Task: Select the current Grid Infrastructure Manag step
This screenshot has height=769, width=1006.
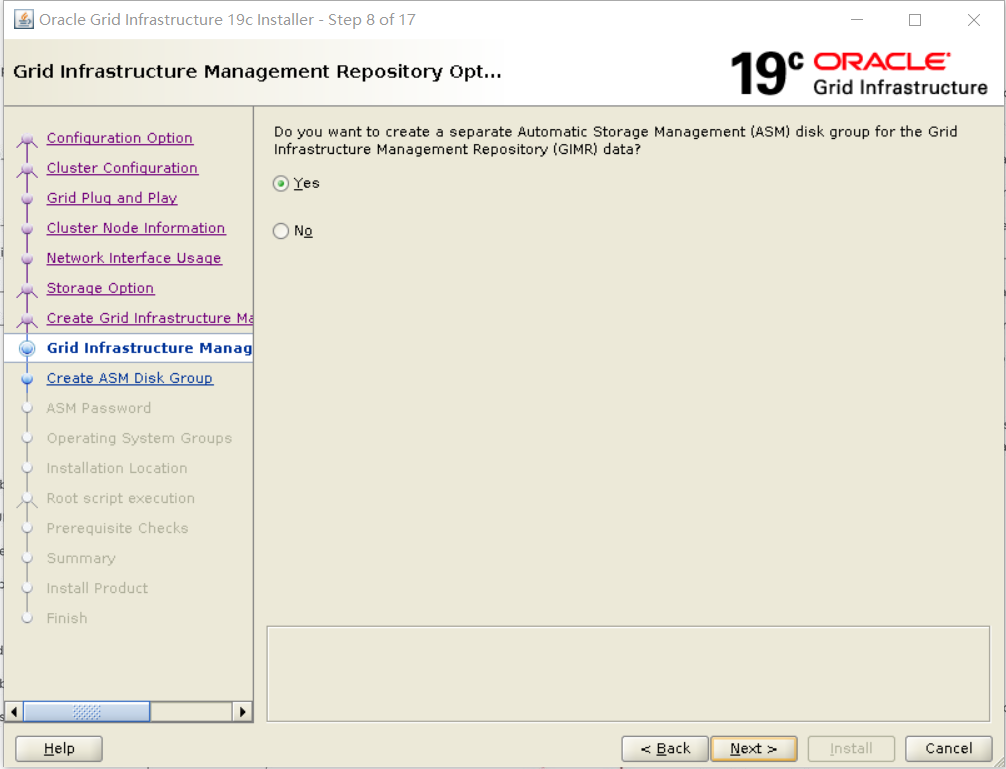Action: pos(149,348)
